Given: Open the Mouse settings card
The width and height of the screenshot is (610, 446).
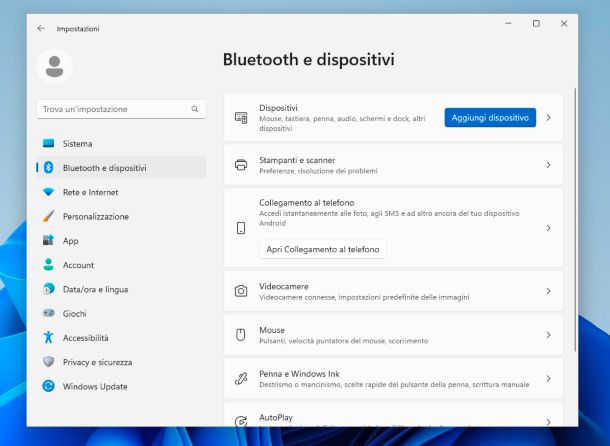Looking at the screenshot, I should pyautogui.click(x=393, y=335).
